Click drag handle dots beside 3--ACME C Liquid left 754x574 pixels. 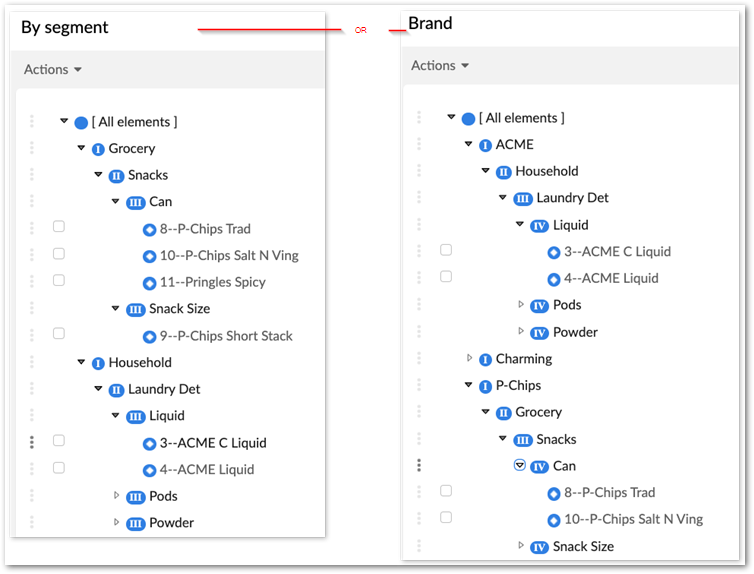(32, 442)
